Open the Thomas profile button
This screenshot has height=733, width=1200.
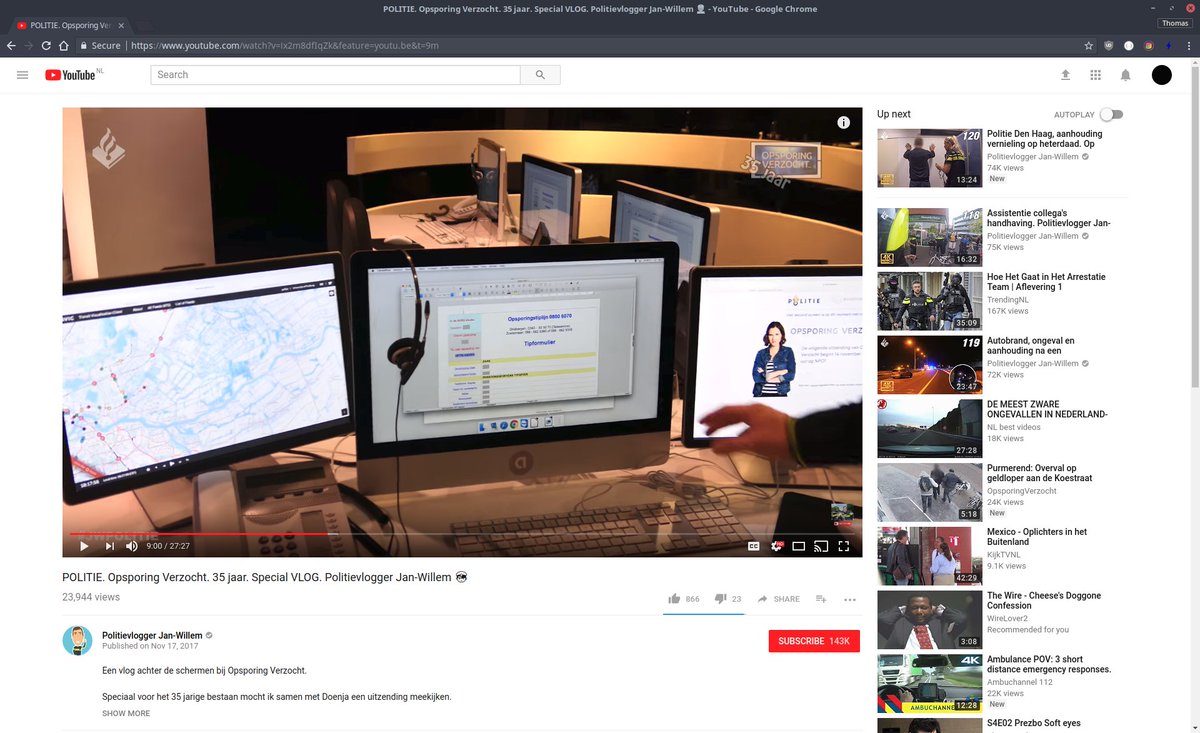pyautogui.click(x=1174, y=23)
